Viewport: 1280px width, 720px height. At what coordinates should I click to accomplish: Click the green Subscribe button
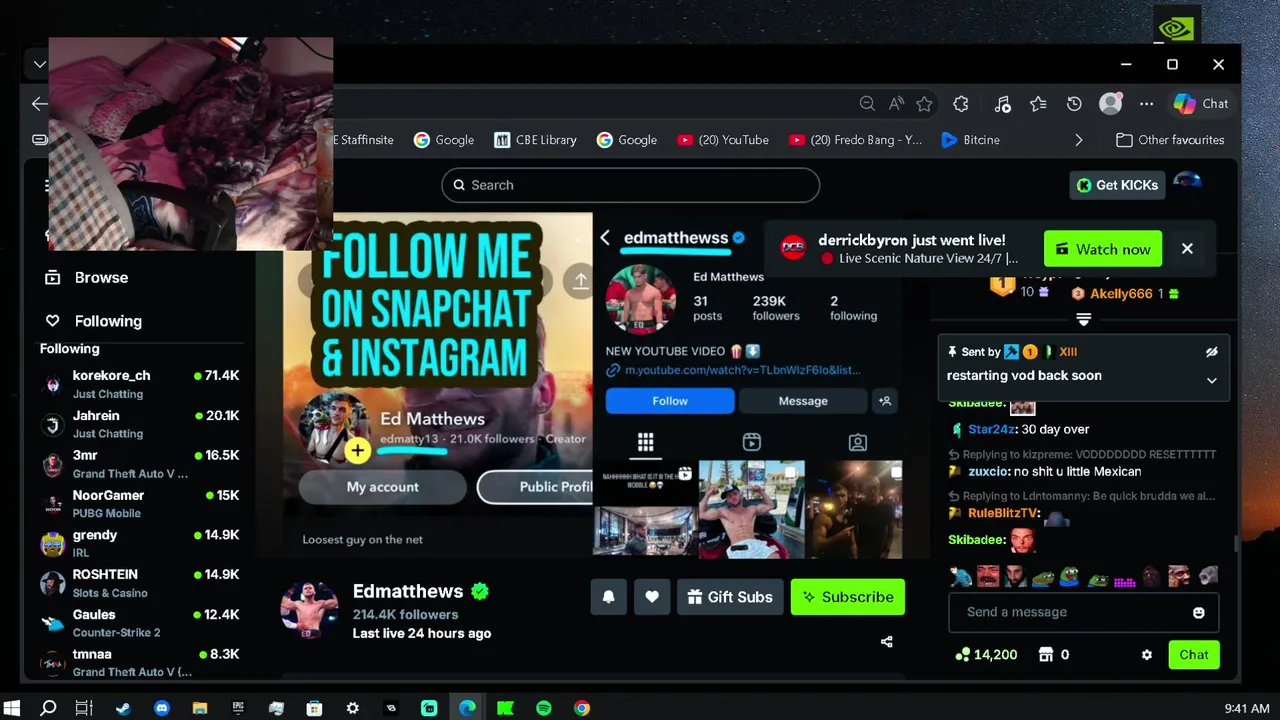point(848,597)
